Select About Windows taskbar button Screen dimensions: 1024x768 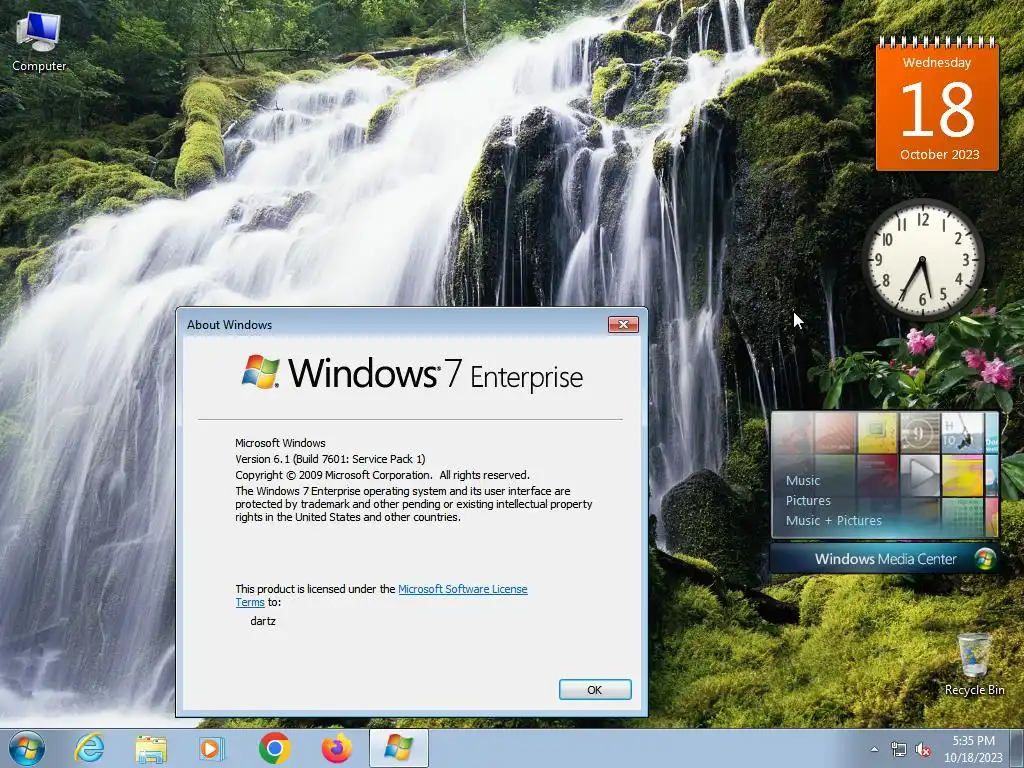coord(398,748)
